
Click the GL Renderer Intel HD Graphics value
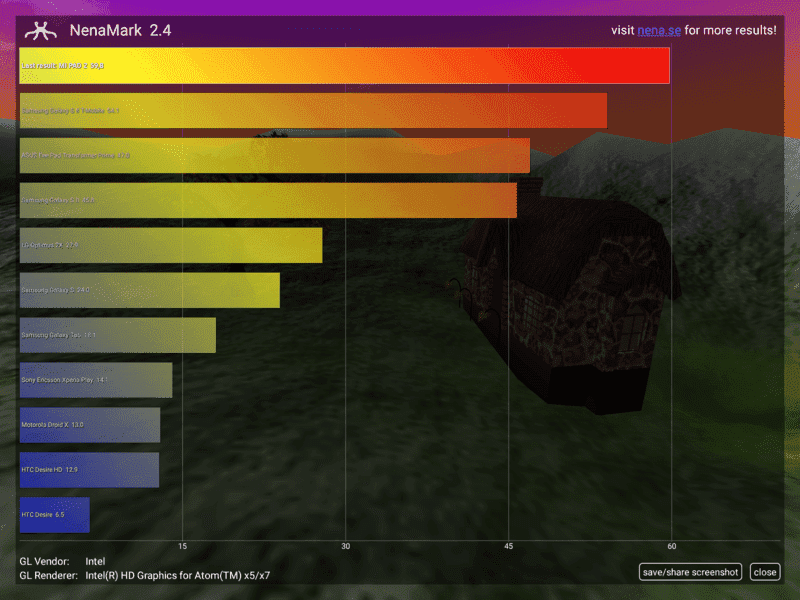(178, 576)
